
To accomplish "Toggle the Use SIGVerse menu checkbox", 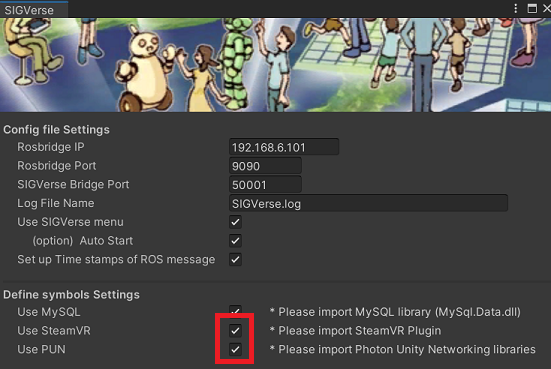I will pyautogui.click(x=235, y=222).
